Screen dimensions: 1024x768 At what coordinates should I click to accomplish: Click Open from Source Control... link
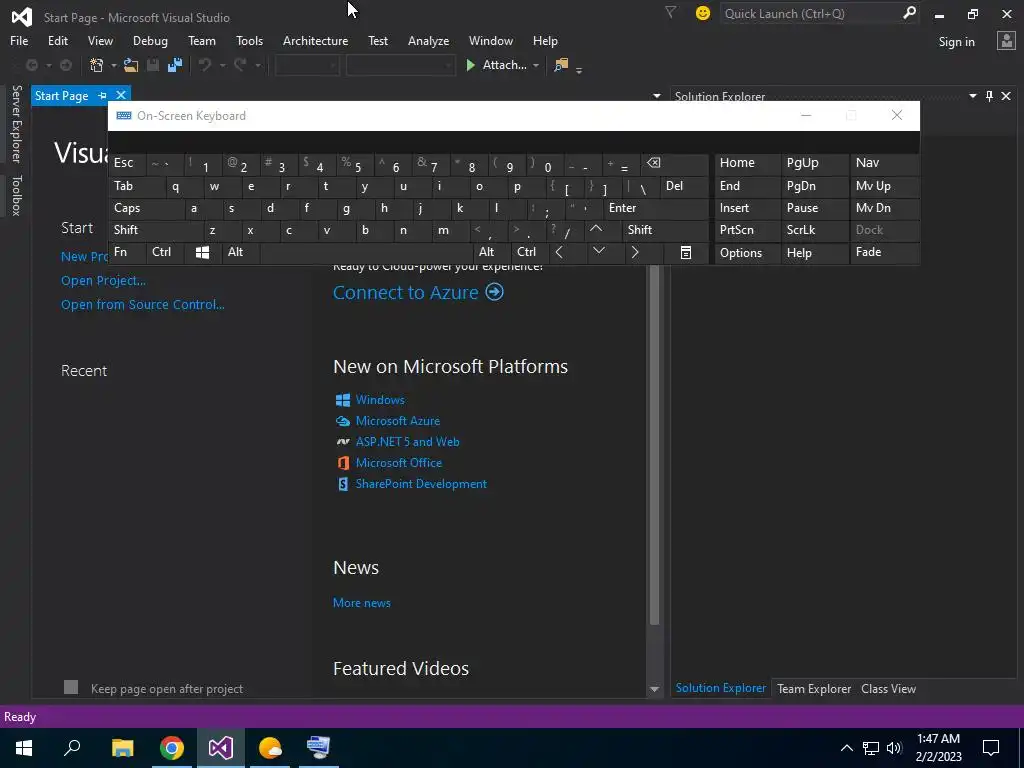142,304
